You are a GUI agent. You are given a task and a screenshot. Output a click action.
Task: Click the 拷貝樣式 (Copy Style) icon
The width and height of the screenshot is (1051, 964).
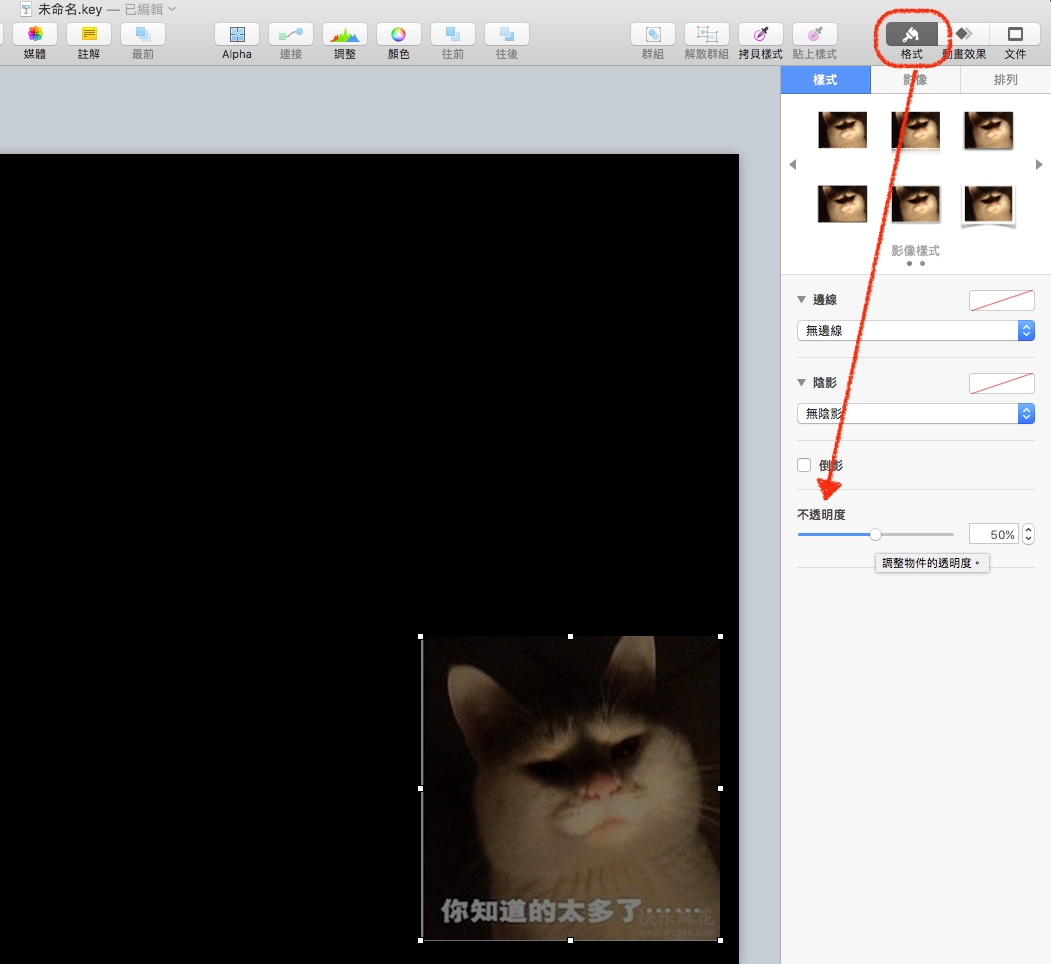(760, 34)
